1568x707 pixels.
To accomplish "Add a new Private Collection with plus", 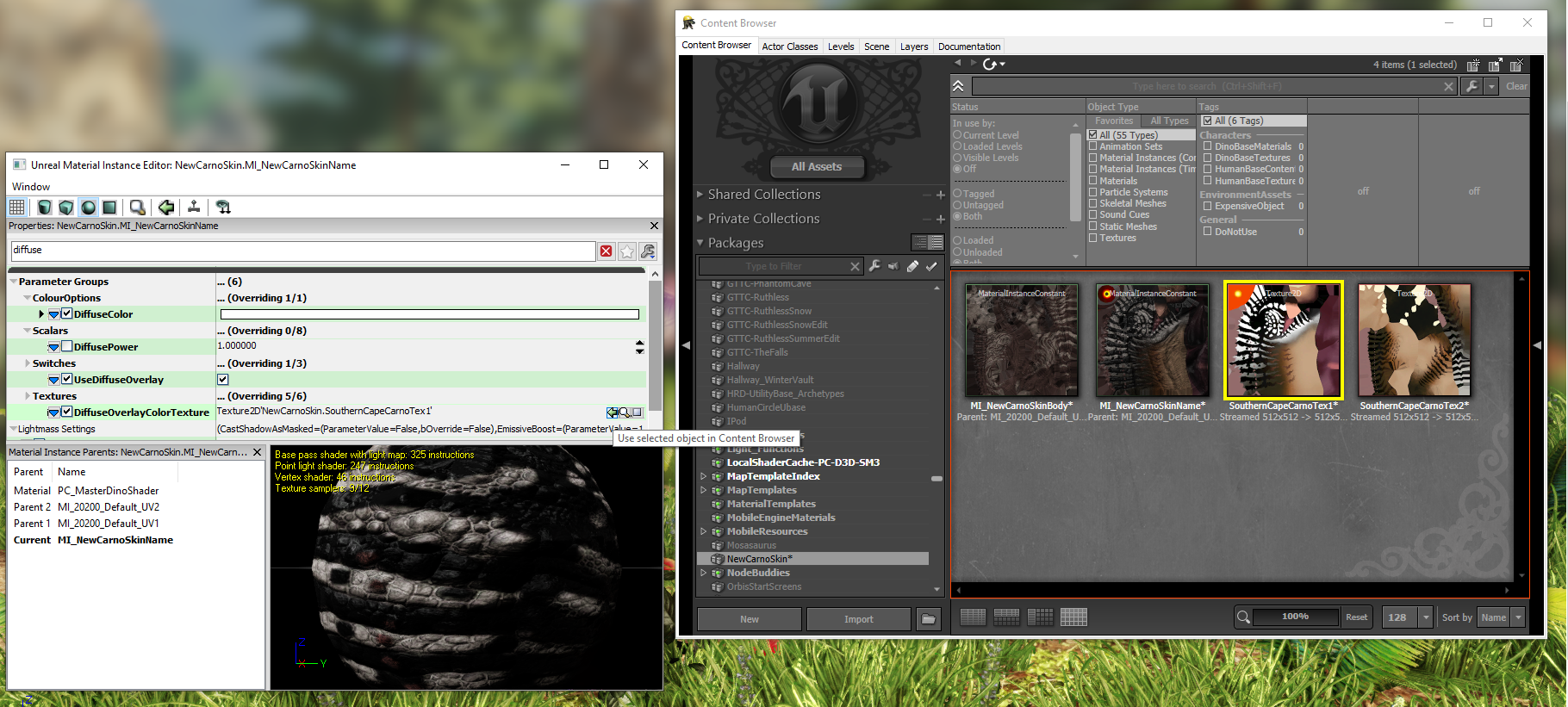I will 940,220.
